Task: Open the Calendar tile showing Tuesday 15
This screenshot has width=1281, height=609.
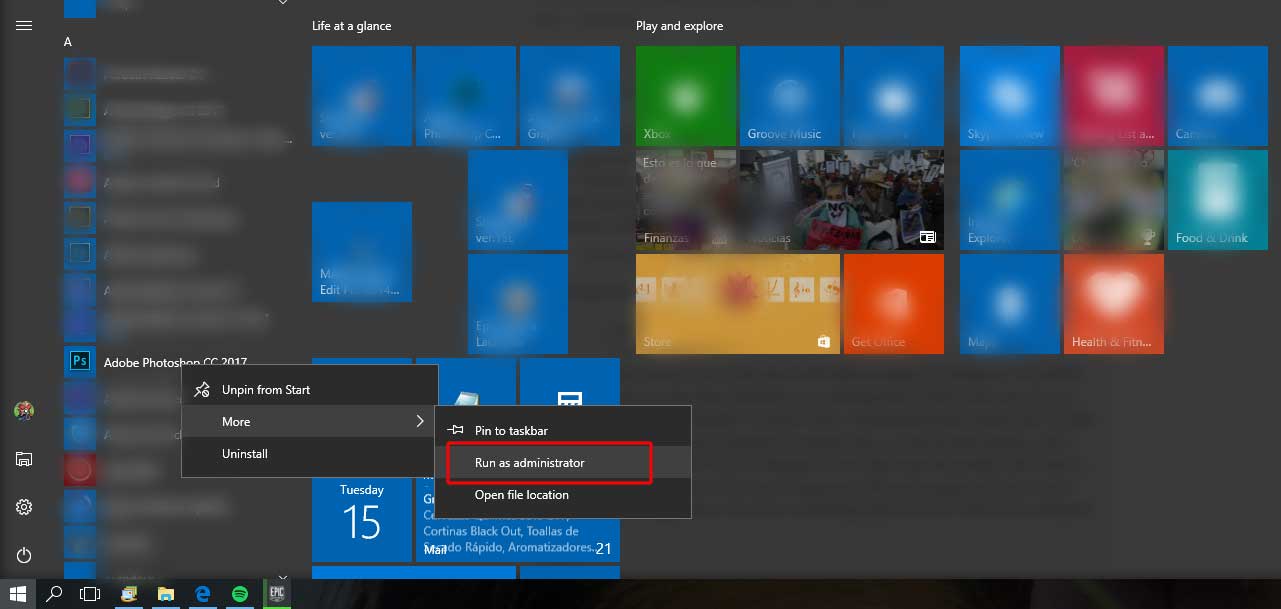Action: click(x=362, y=512)
